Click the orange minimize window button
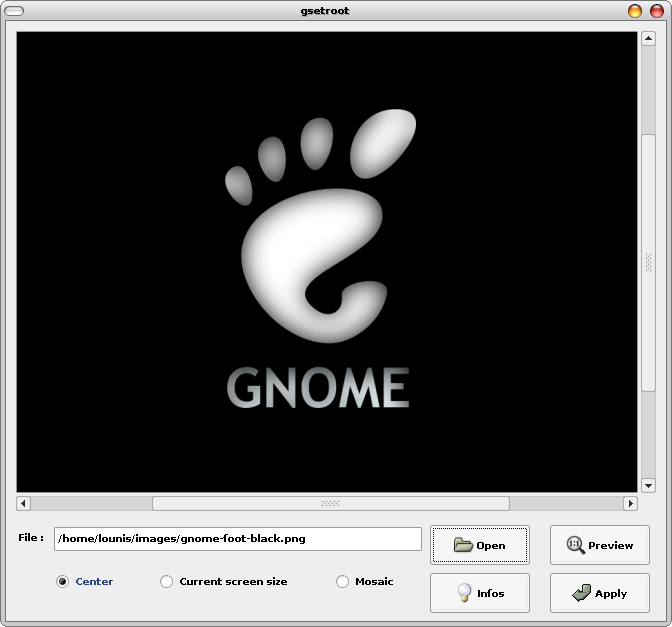The height and width of the screenshot is (627, 672). pos(634,11)
